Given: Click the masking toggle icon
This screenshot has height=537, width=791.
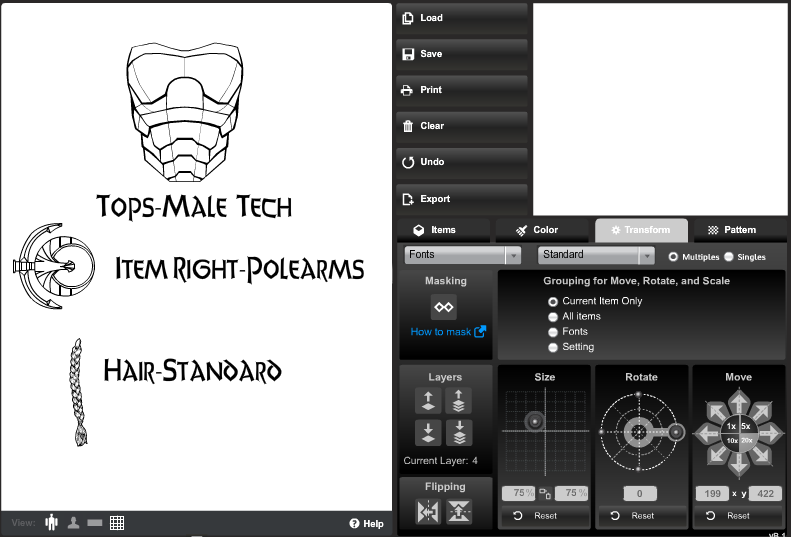Looking at the screenshot, I should [444, 307].
